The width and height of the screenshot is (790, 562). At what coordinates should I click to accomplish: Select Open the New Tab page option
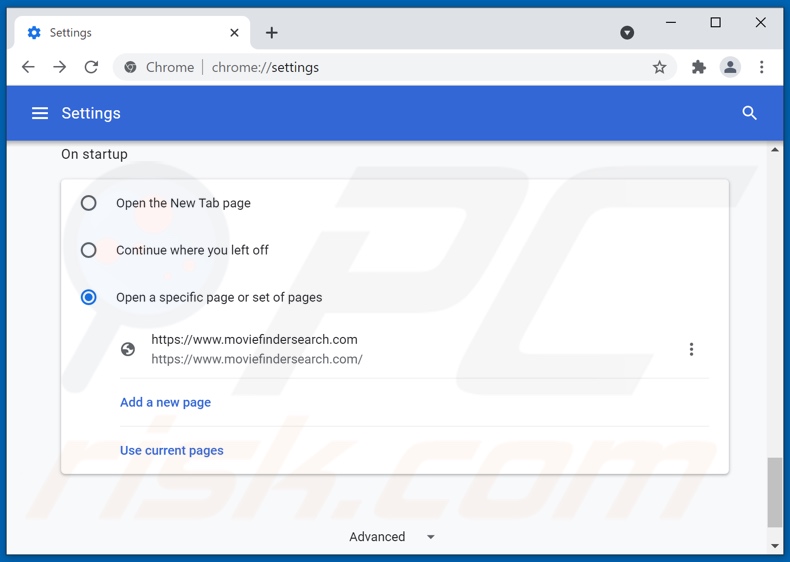tap(89, 203)
